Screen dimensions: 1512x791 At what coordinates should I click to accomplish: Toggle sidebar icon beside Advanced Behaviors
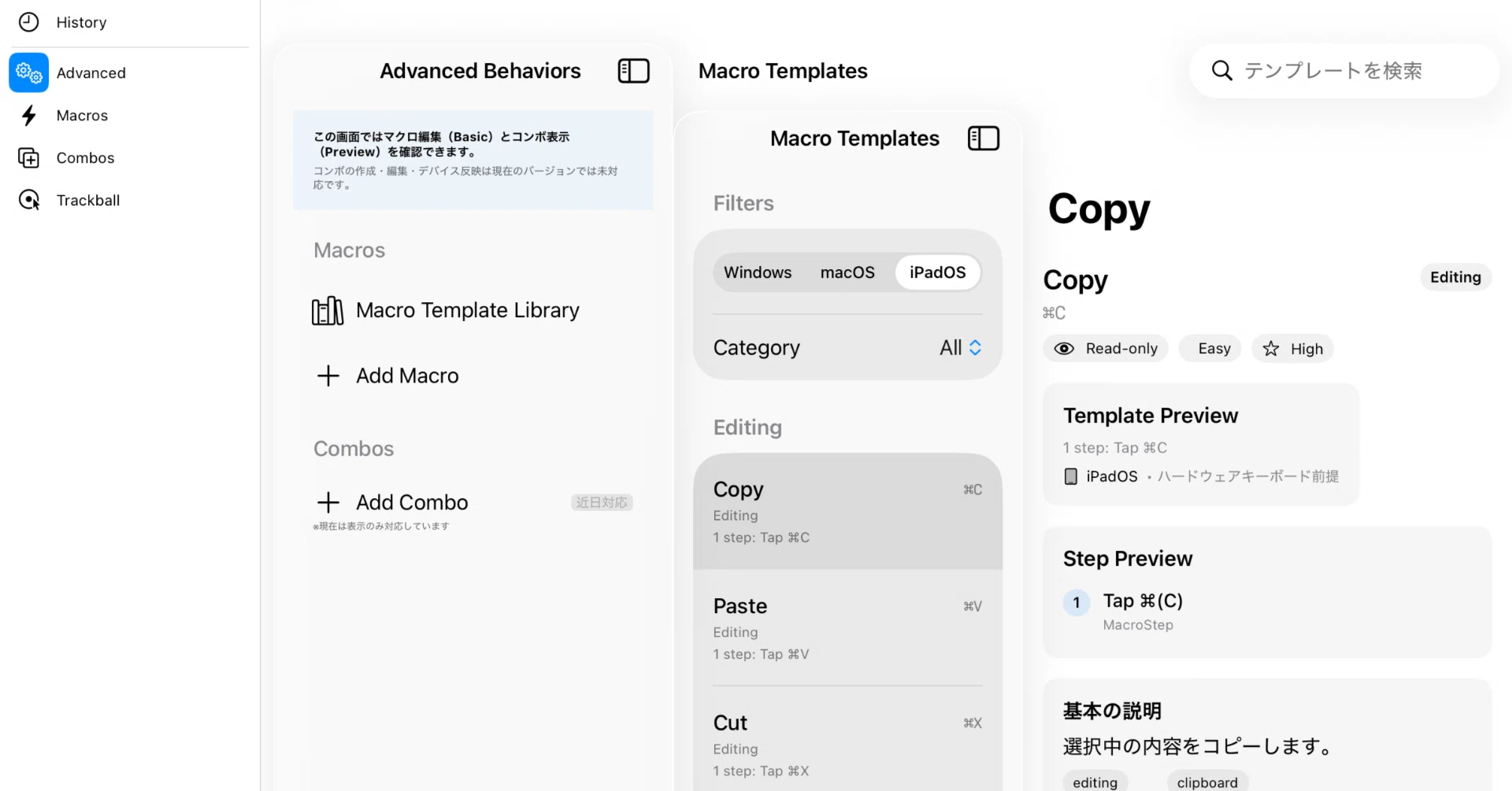point(633,71)
